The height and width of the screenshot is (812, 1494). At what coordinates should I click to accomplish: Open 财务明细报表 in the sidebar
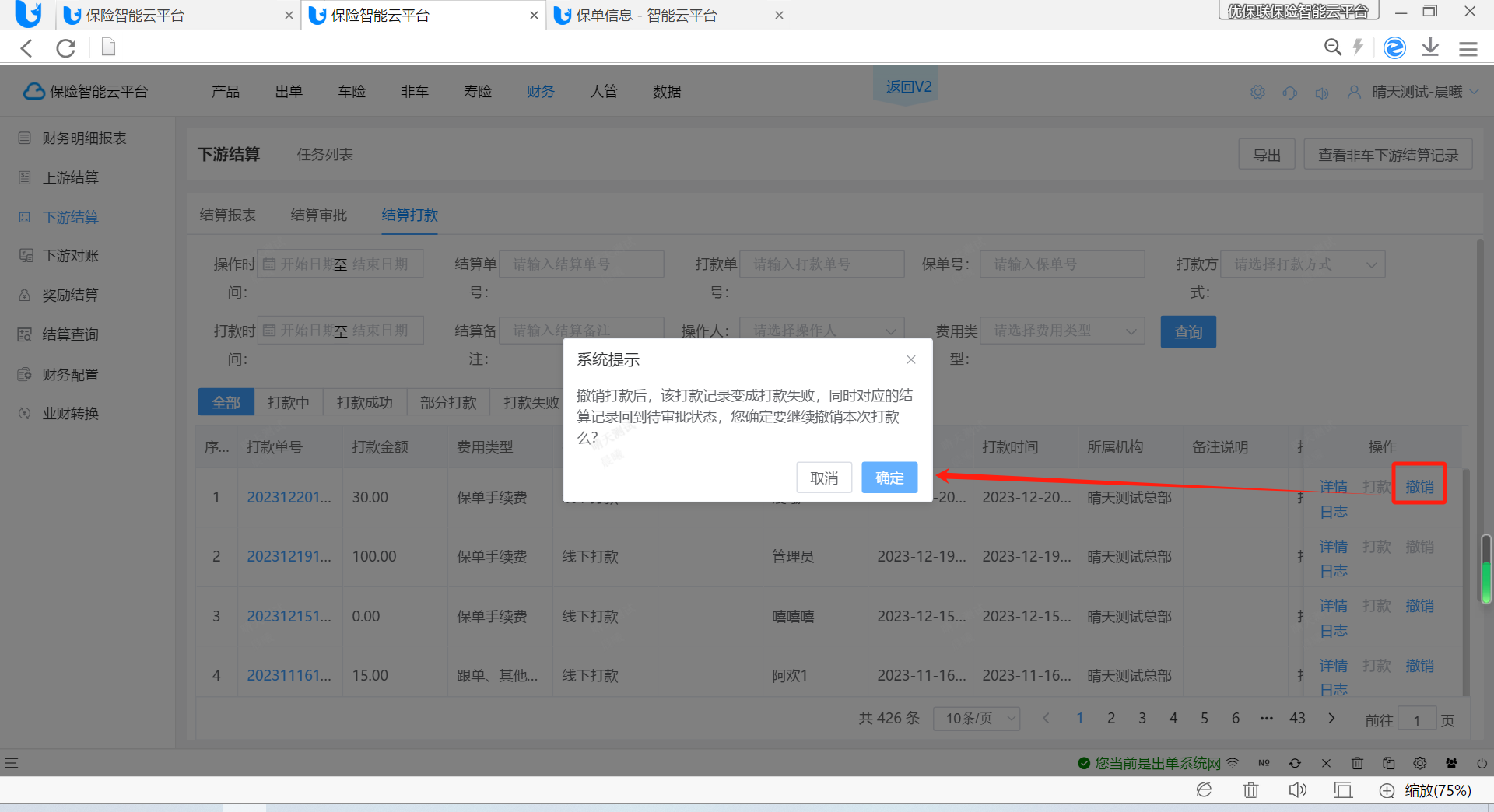pyautogui.click(x=84, y=138)
